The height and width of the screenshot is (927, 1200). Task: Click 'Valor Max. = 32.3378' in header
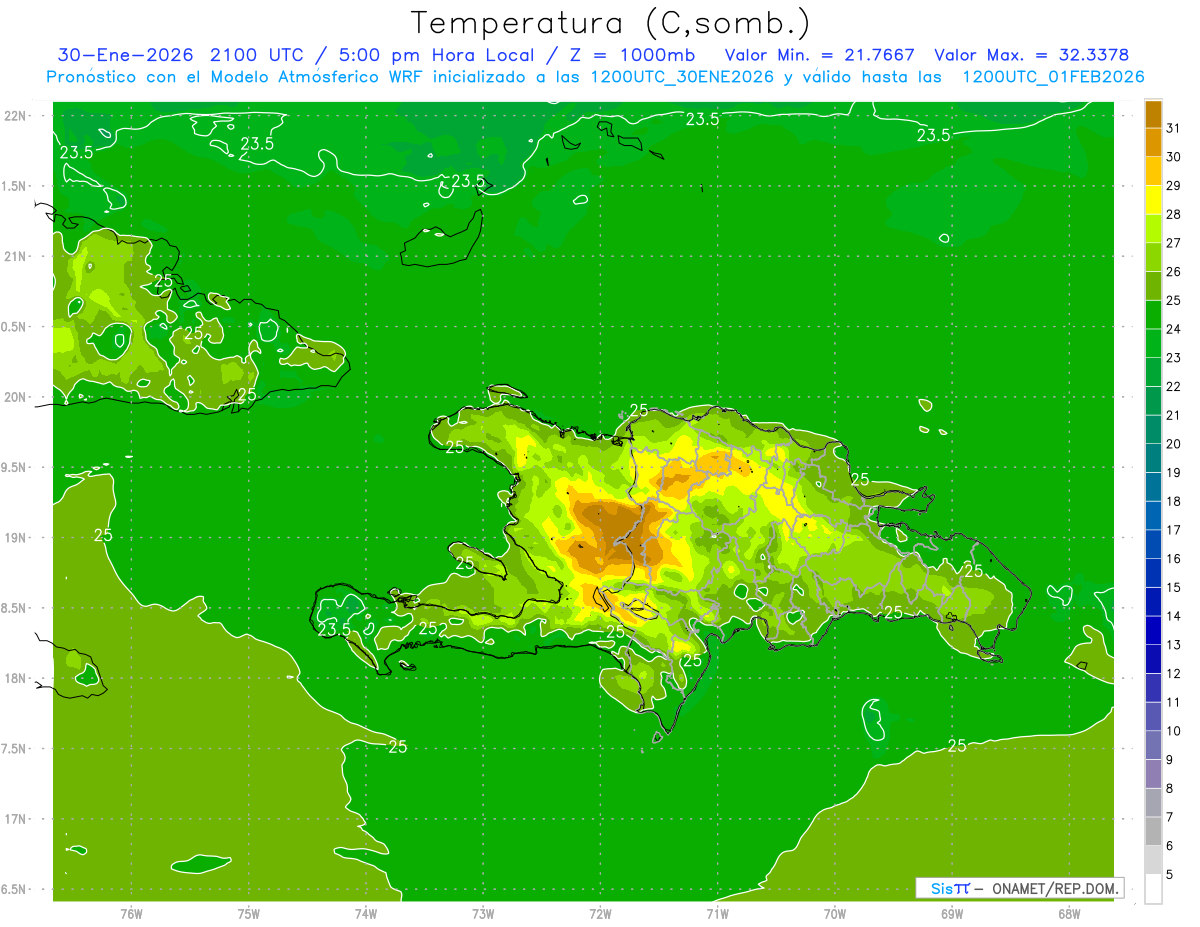click(1031, 54)
